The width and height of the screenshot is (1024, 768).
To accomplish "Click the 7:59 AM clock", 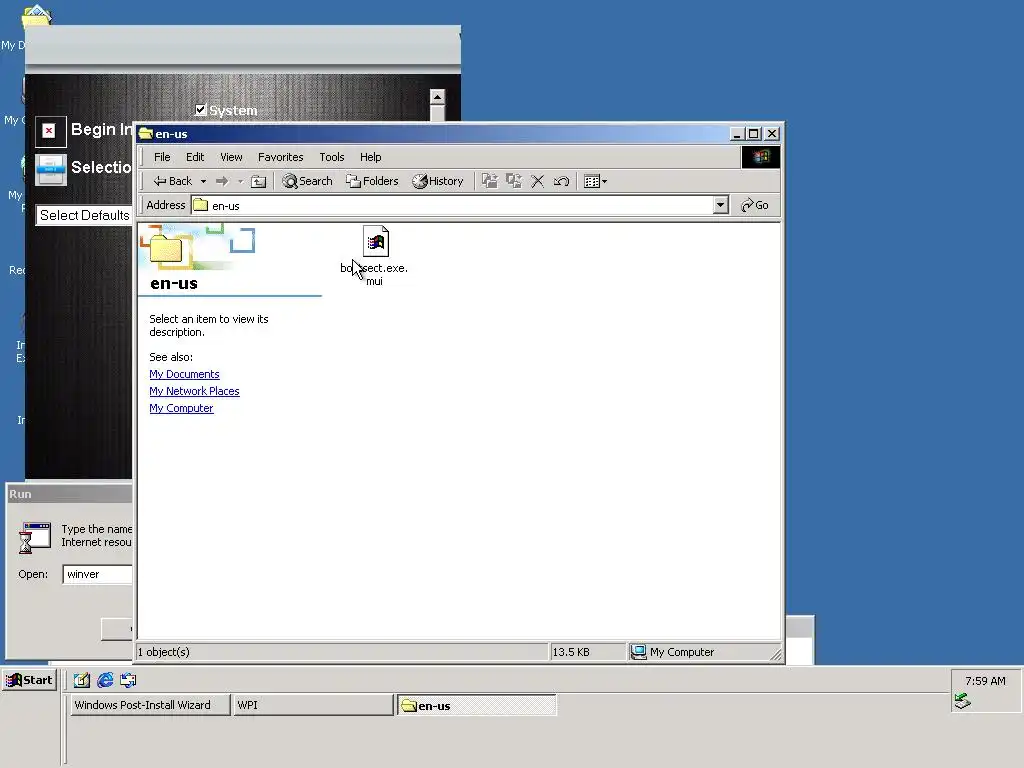I will (x=985, y=680).
